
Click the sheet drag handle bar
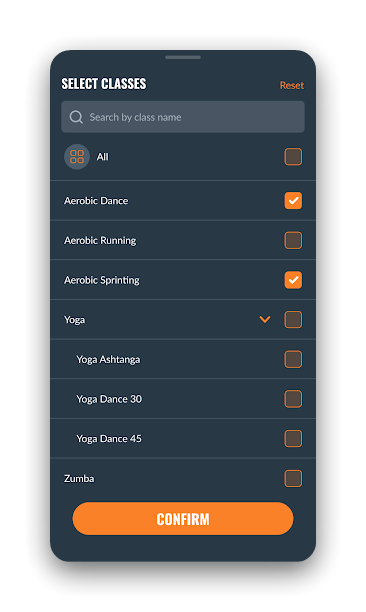[x=183, y=57]
